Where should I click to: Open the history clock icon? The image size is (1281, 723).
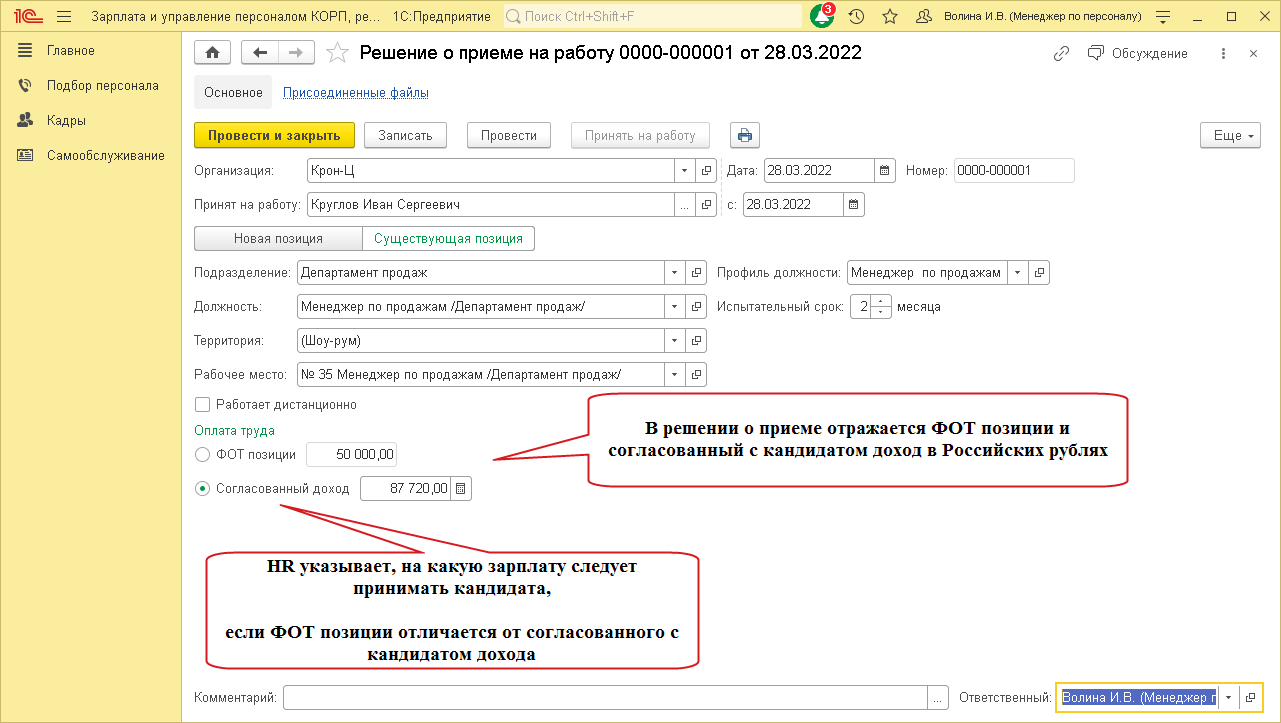click(856, 17)
